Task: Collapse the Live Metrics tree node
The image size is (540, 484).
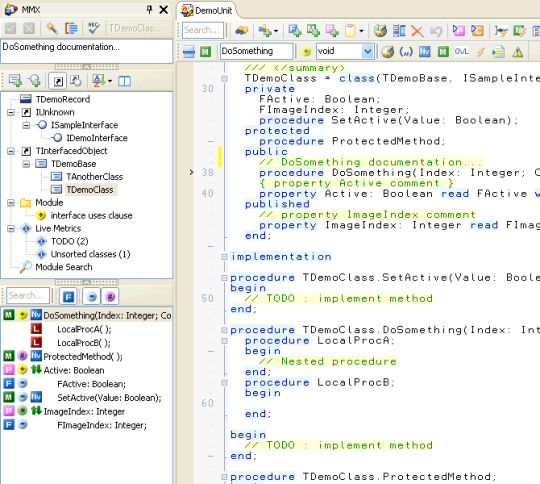Action: (11, 228)
